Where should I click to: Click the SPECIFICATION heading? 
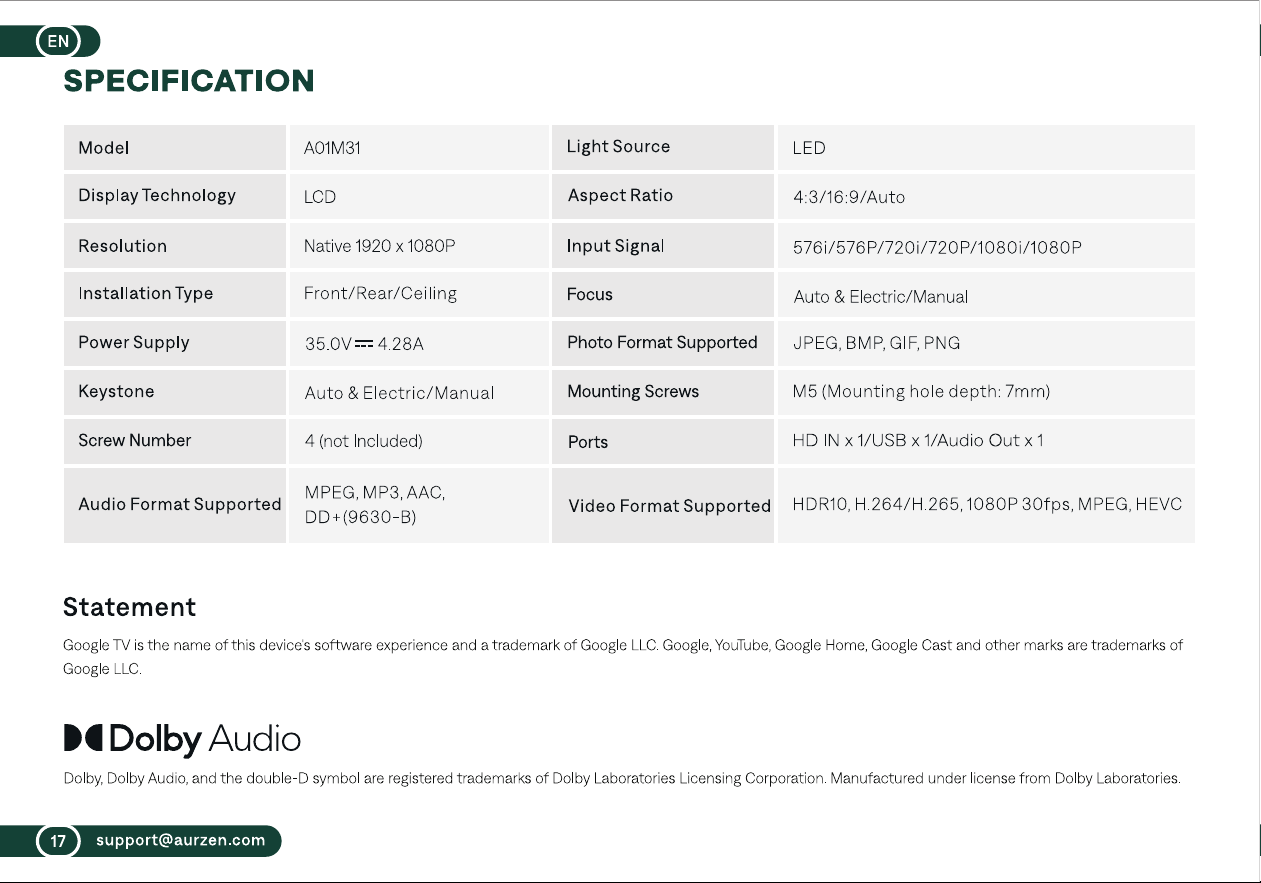(x=189, y=81)
